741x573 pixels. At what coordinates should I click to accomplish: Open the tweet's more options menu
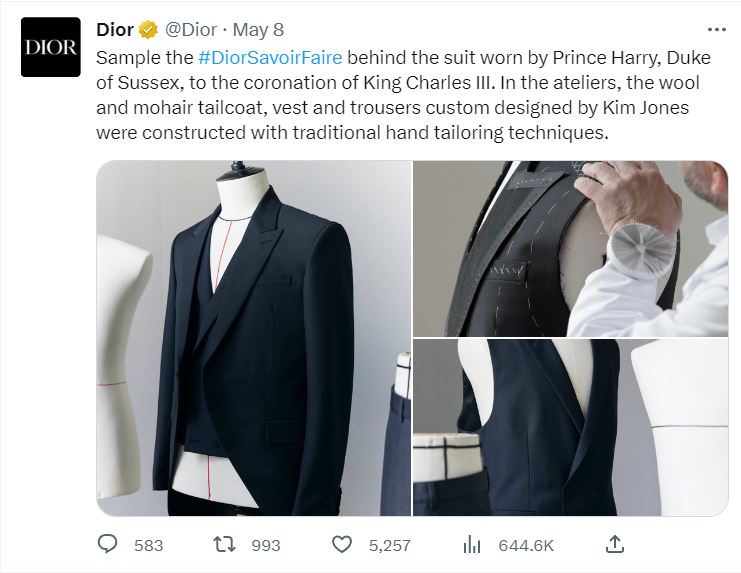(x=716, y=29)
